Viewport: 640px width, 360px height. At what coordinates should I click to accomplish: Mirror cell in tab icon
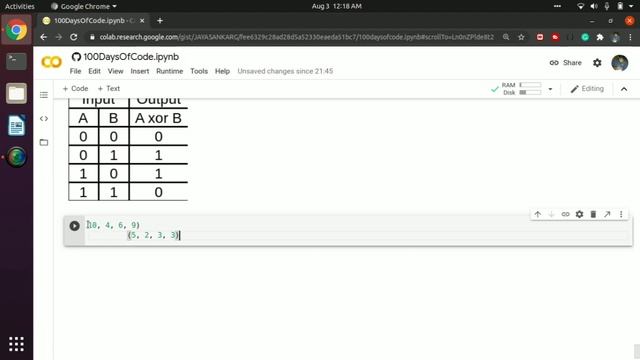pyautogui.click(x=607, y=214)
